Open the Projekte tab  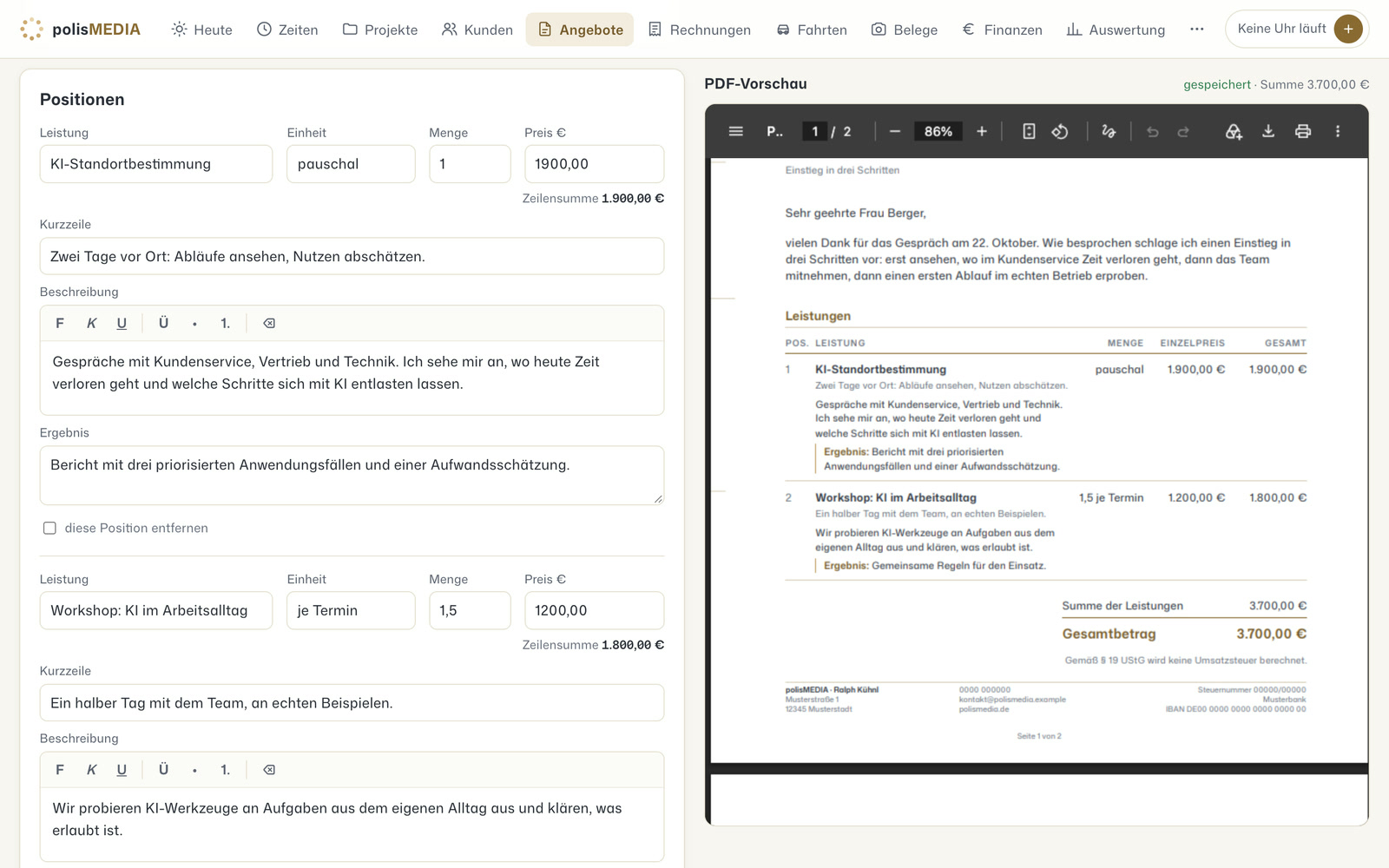click(380, 30)
